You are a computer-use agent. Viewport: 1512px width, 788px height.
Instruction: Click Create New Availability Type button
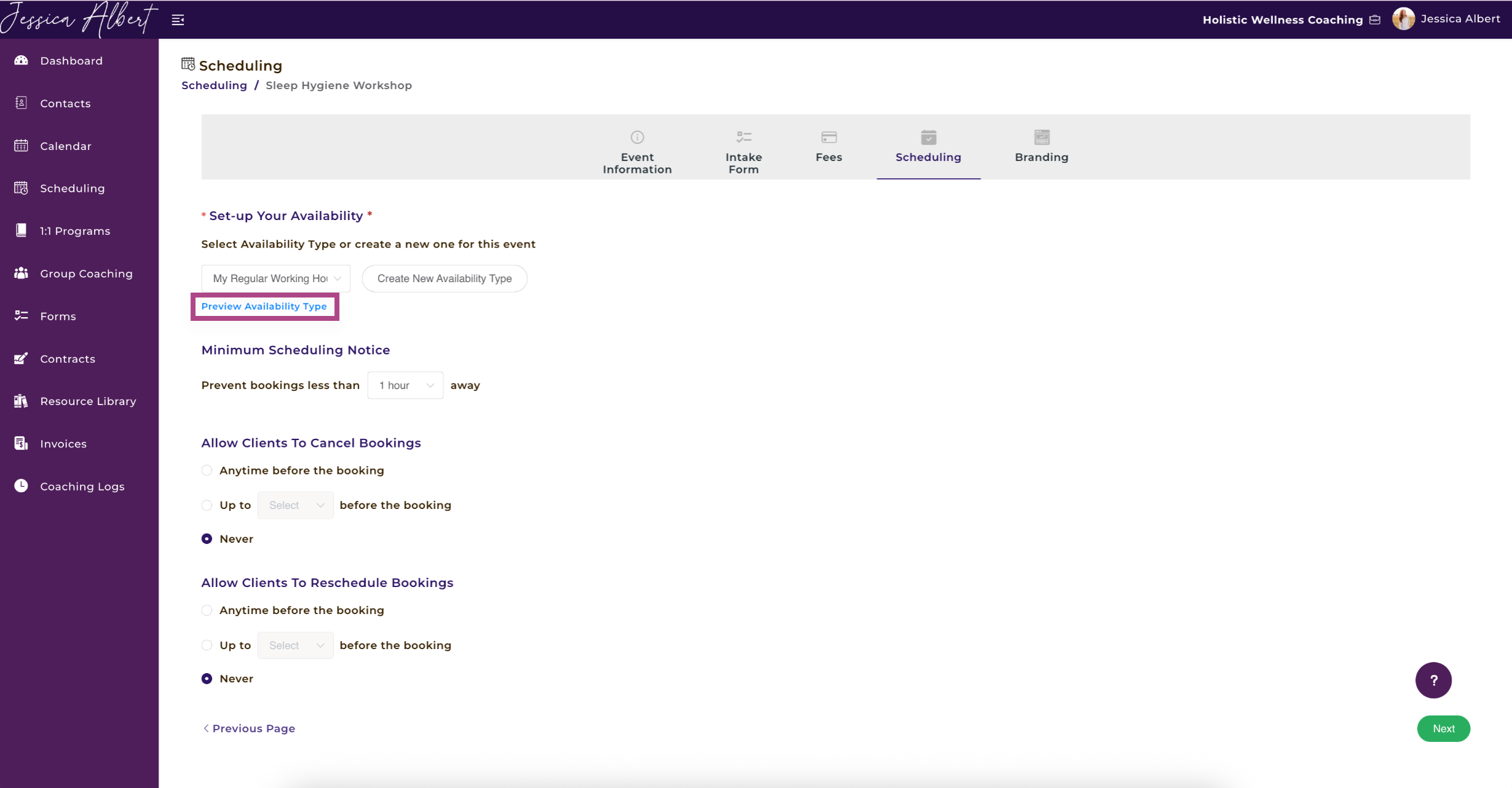pos(444,278)
